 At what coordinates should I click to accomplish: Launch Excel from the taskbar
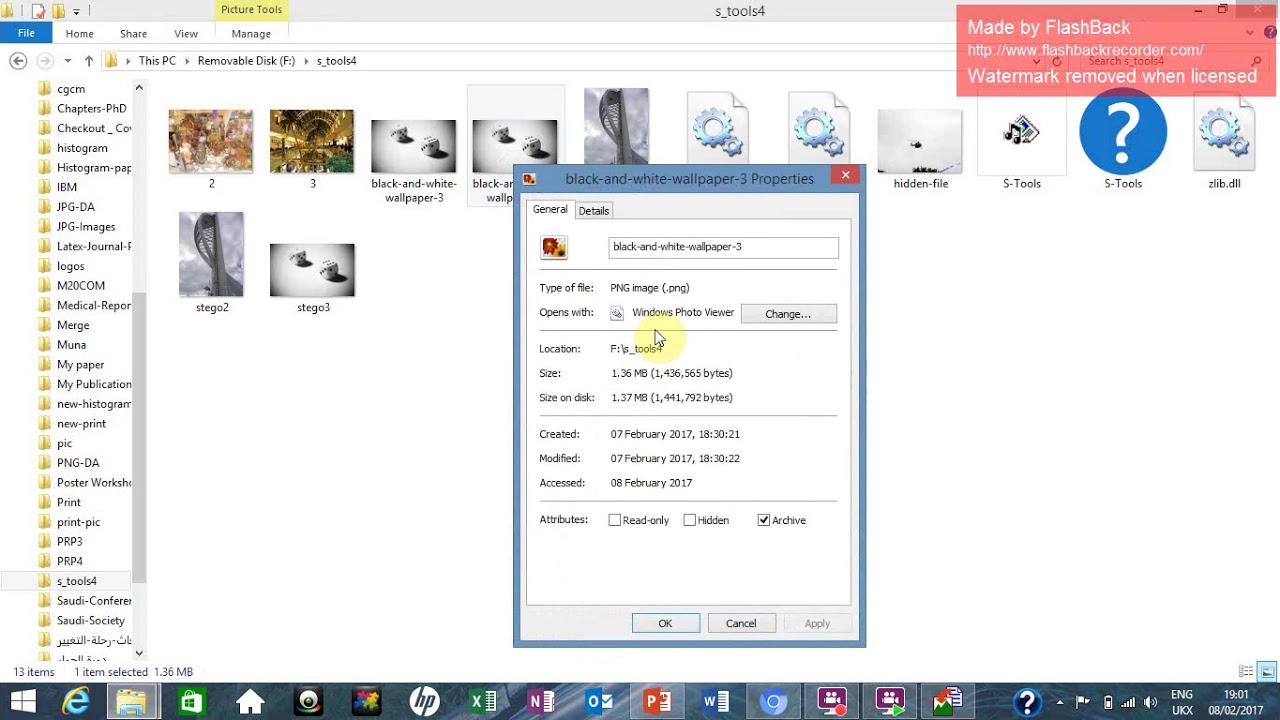[x=484, y=702]
